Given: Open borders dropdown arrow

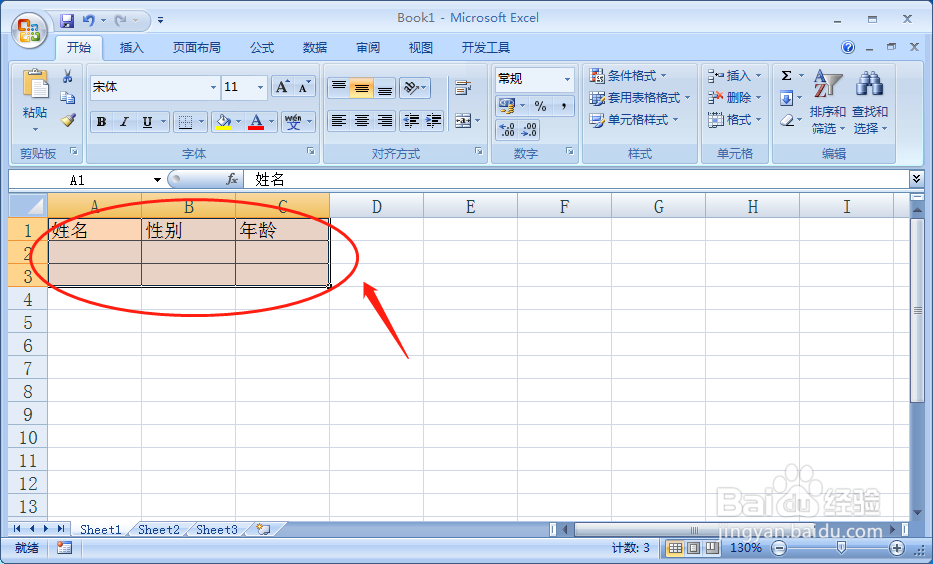Looking at the screenshot, I should tap(201, 122).
